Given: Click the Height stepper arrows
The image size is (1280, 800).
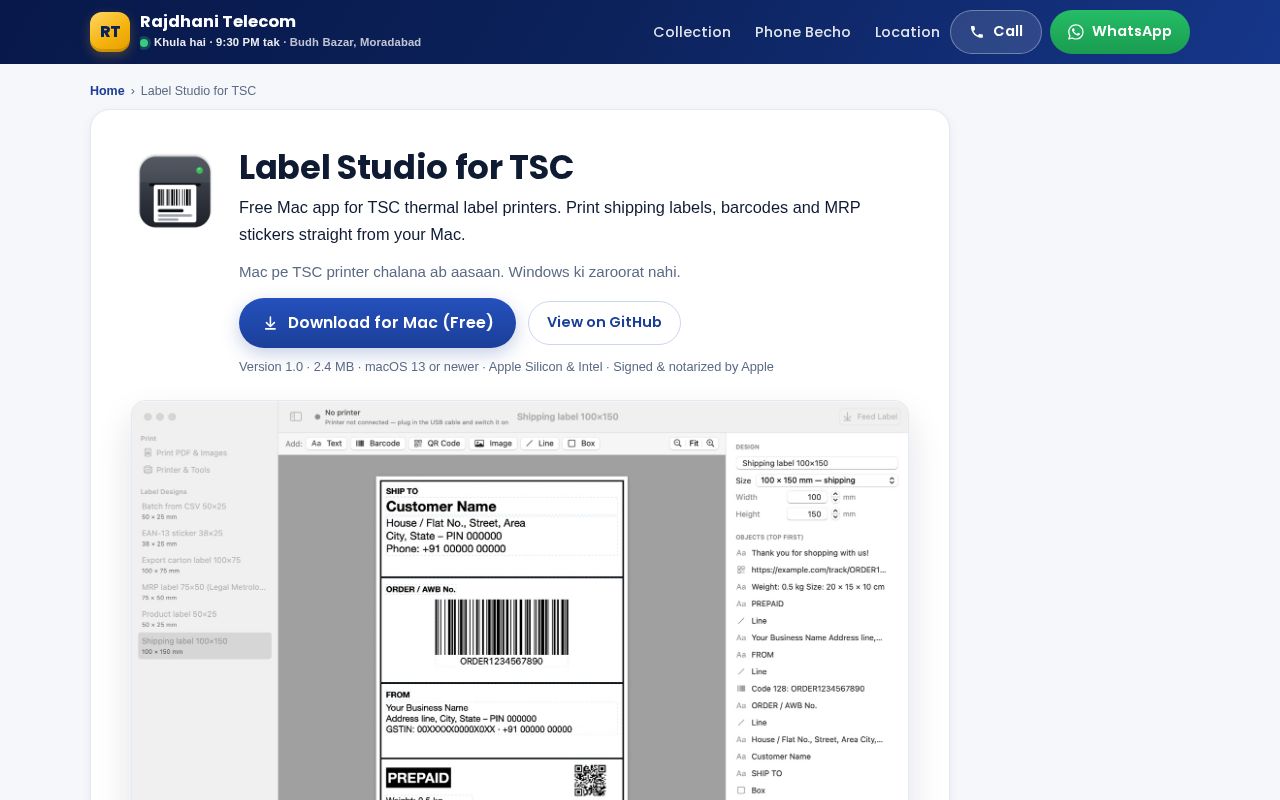Looking at the screenshot, I should (x=835, y=514).
